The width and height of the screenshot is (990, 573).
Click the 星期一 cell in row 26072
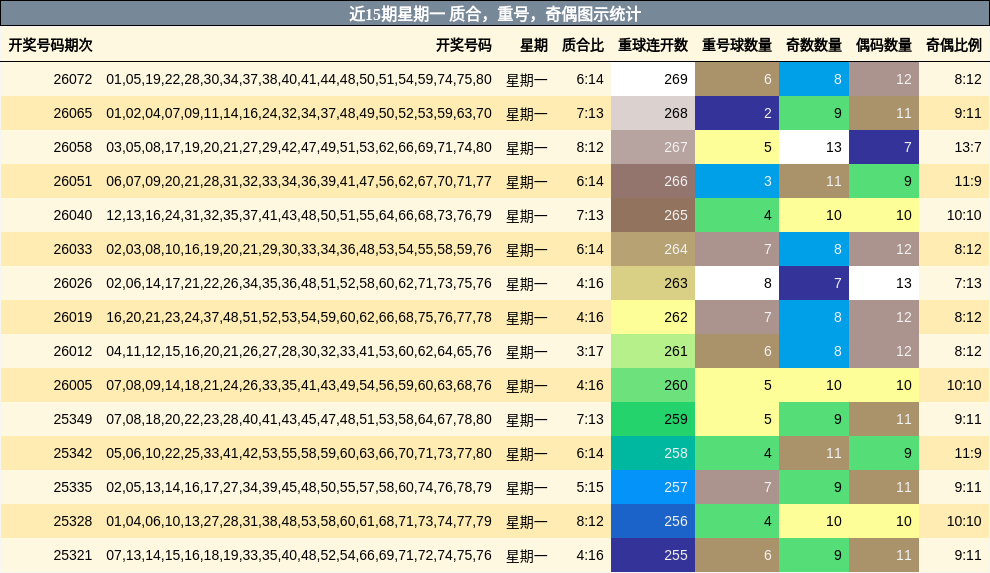[x=527, y=80]
